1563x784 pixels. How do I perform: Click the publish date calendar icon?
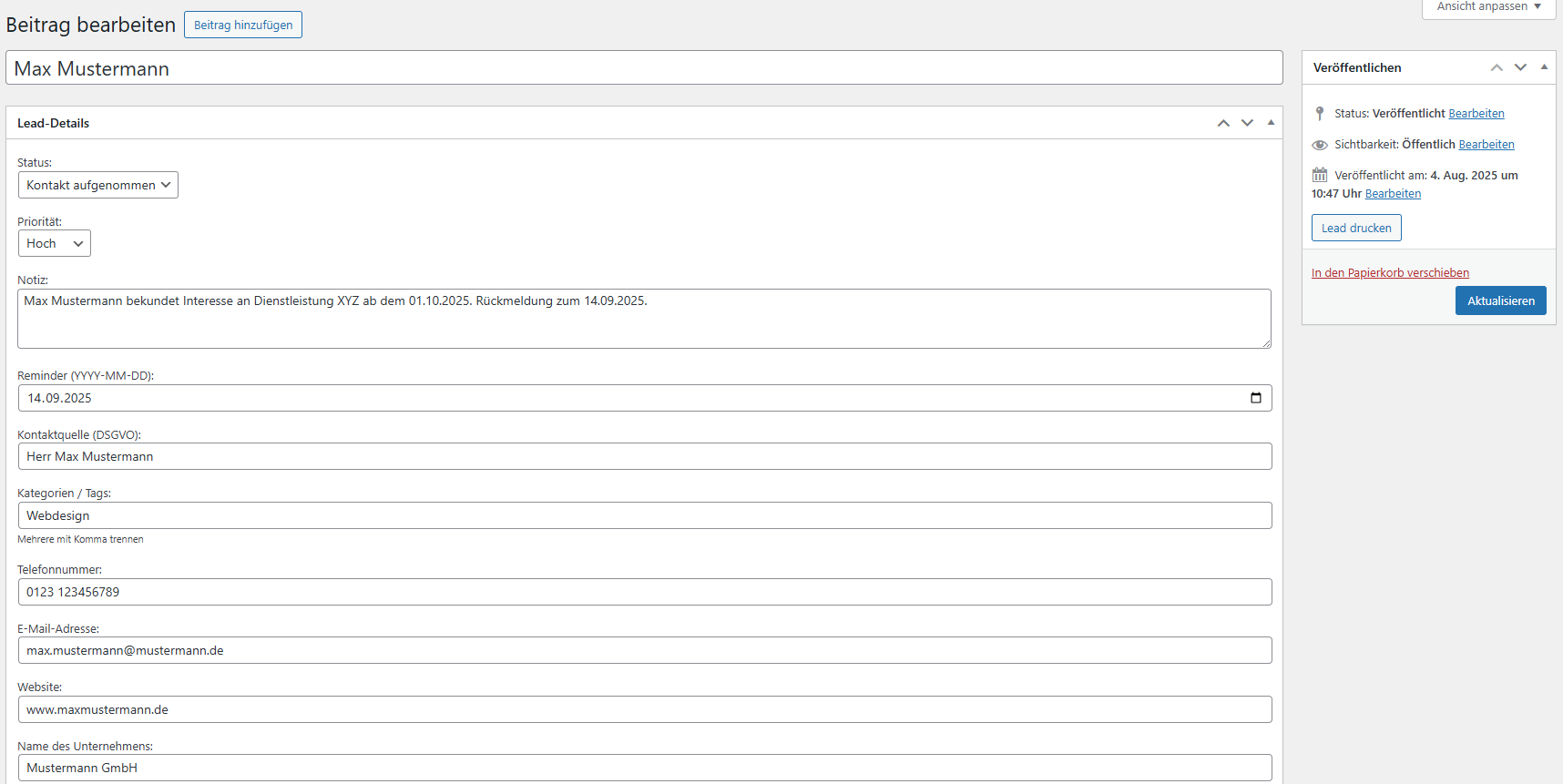1320,175
